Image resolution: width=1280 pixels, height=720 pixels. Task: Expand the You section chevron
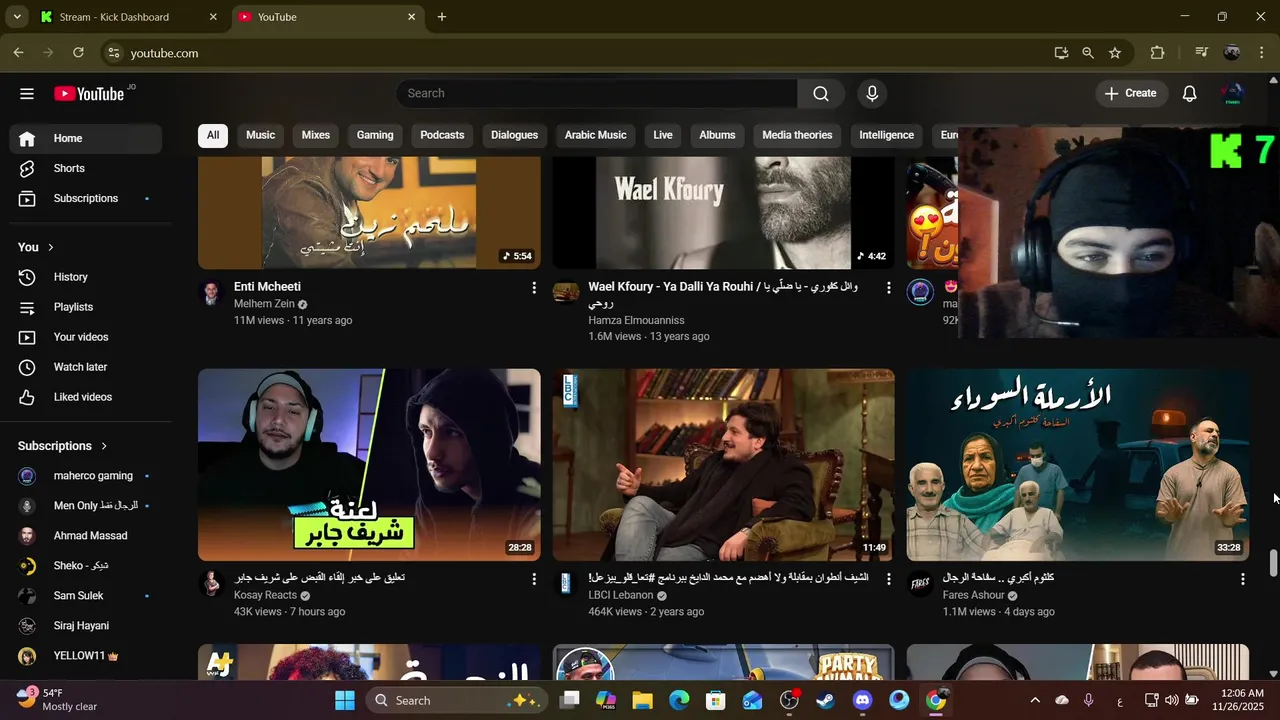[50, 247]
